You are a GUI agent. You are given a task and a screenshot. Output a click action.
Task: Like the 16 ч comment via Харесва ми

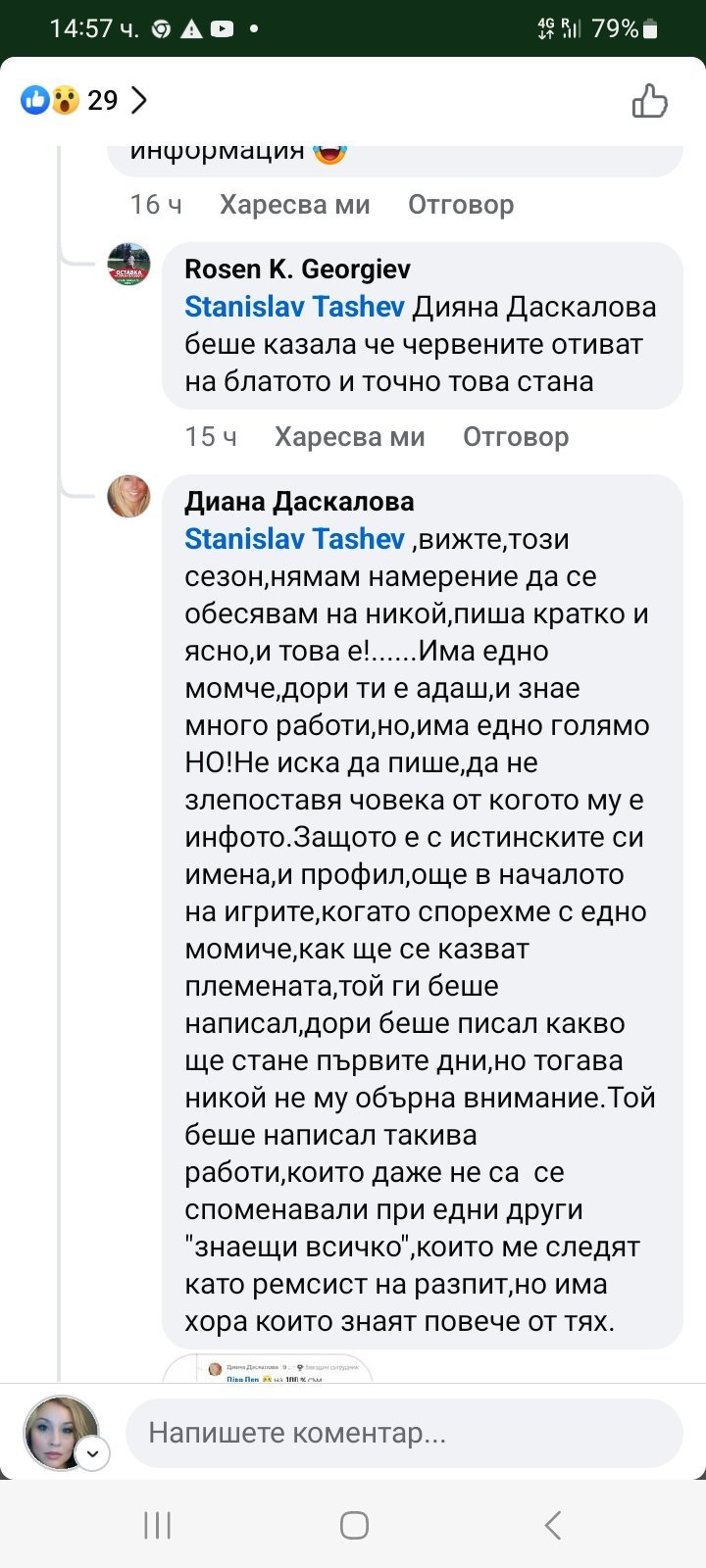tap(294, 205)
